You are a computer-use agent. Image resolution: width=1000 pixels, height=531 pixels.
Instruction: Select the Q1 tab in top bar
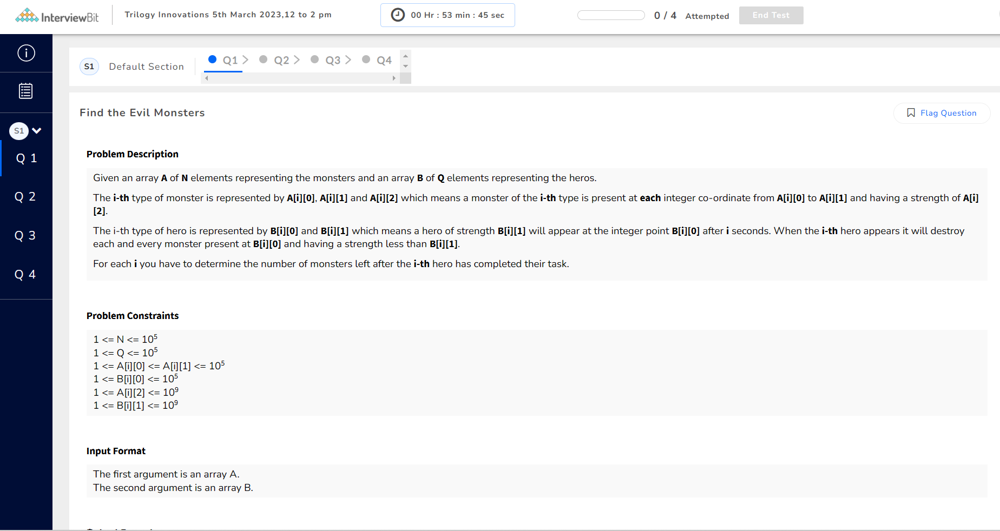click(x=229, y=60)
